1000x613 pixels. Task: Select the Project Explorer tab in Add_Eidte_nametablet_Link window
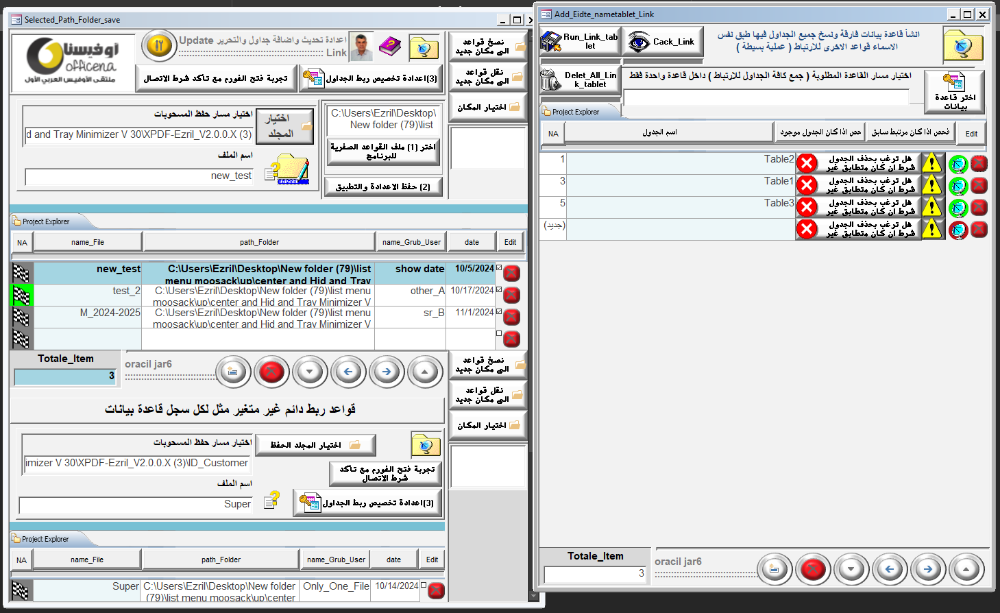click(x=574, y=112)
